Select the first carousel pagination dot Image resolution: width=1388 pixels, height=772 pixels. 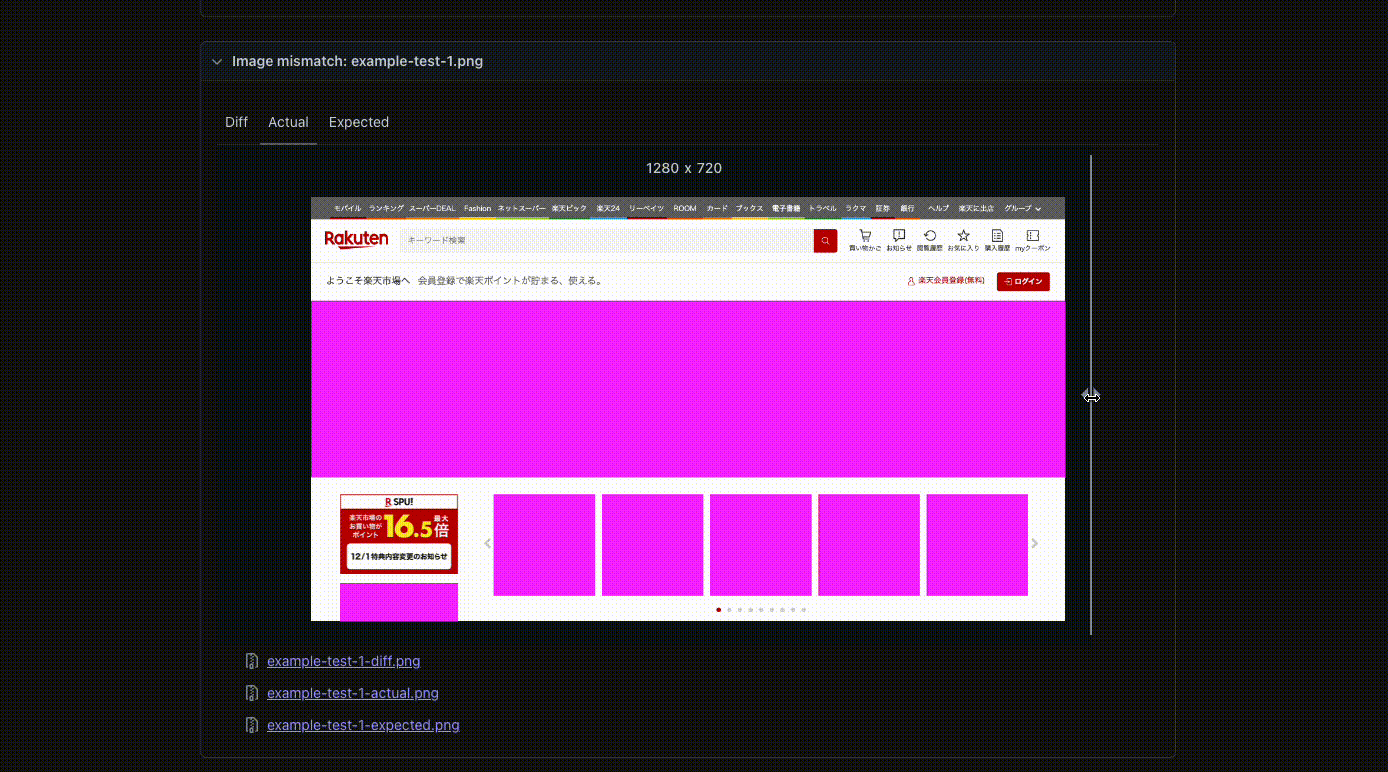pyautogui.click(x=718, y=609)
